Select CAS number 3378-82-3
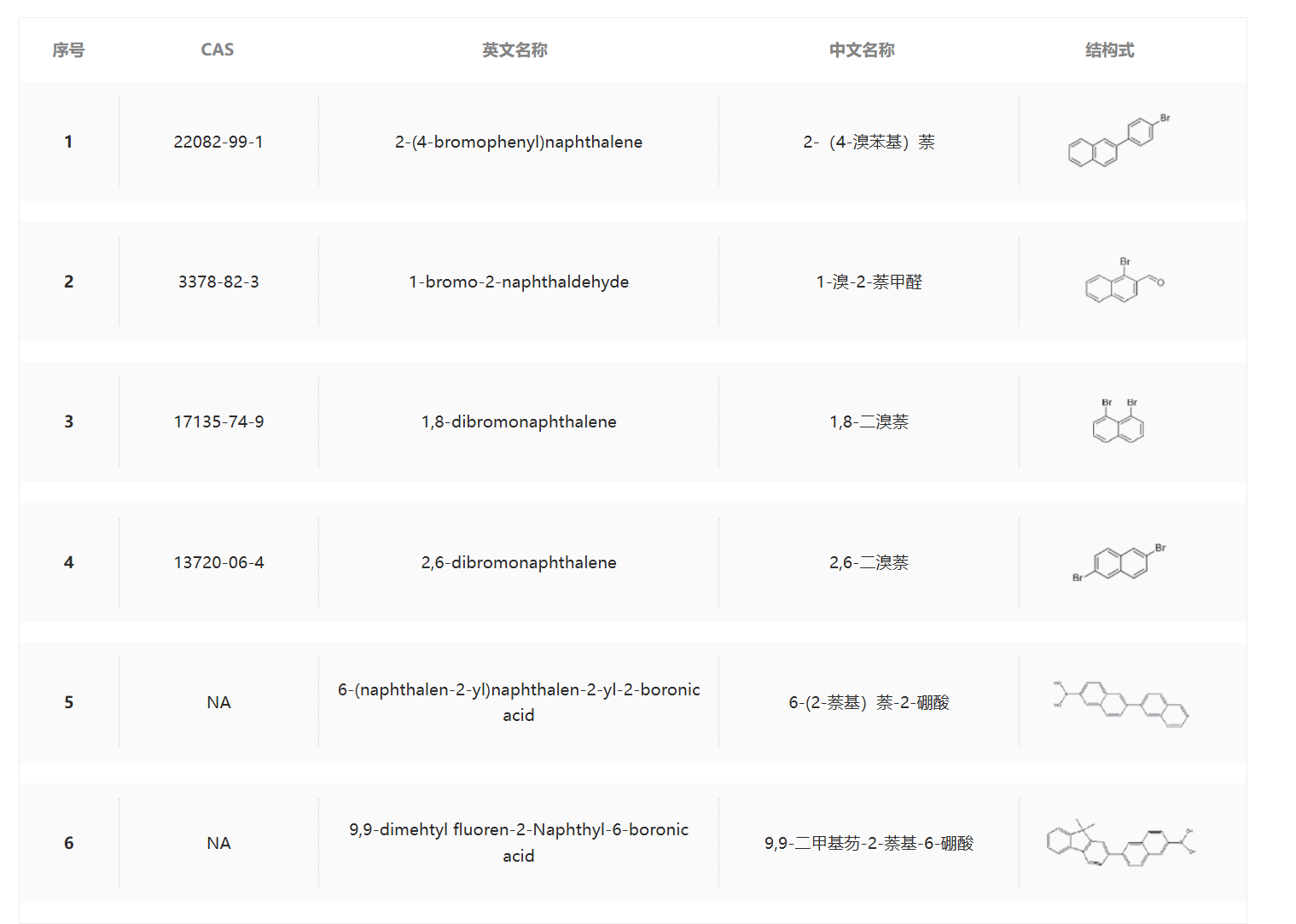Viewport: 1296px width, 924px height. coord(218,282)
